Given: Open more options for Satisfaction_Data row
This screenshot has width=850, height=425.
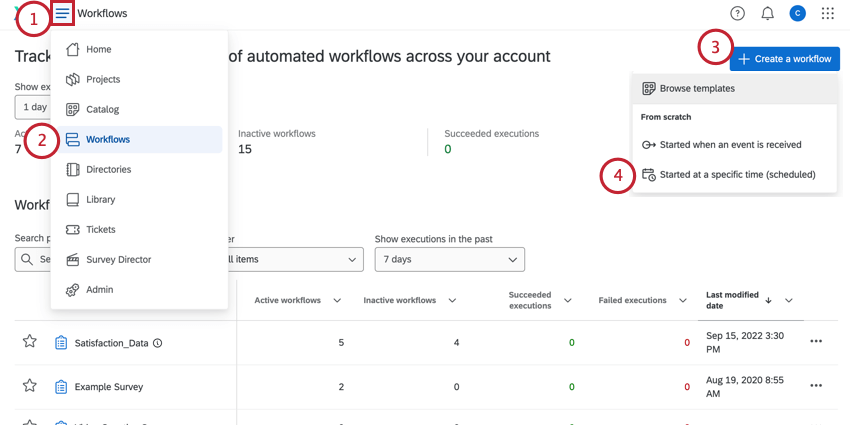Looking at the screenshot, I should (816, 342).
